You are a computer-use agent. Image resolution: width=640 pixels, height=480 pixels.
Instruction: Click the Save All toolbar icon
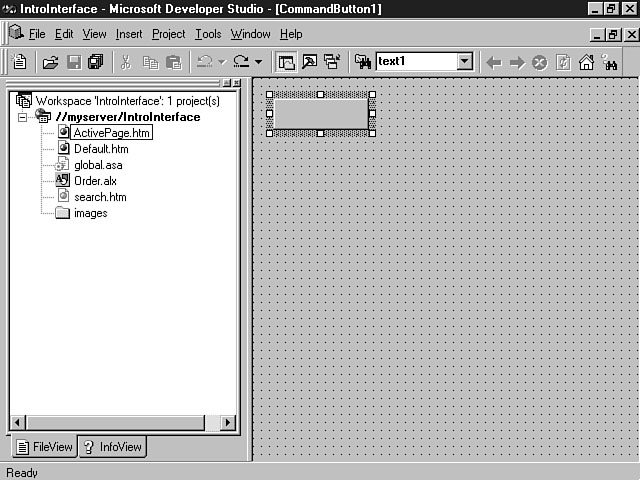(x=95, y=62)
